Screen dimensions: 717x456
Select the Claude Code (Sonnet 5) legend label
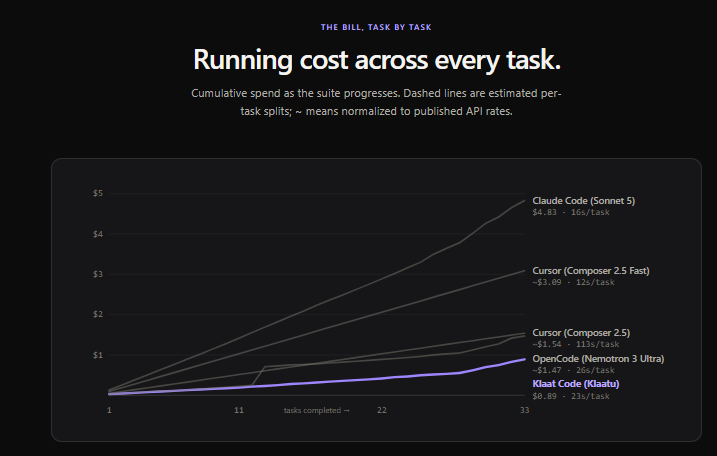tap(583, 201)
